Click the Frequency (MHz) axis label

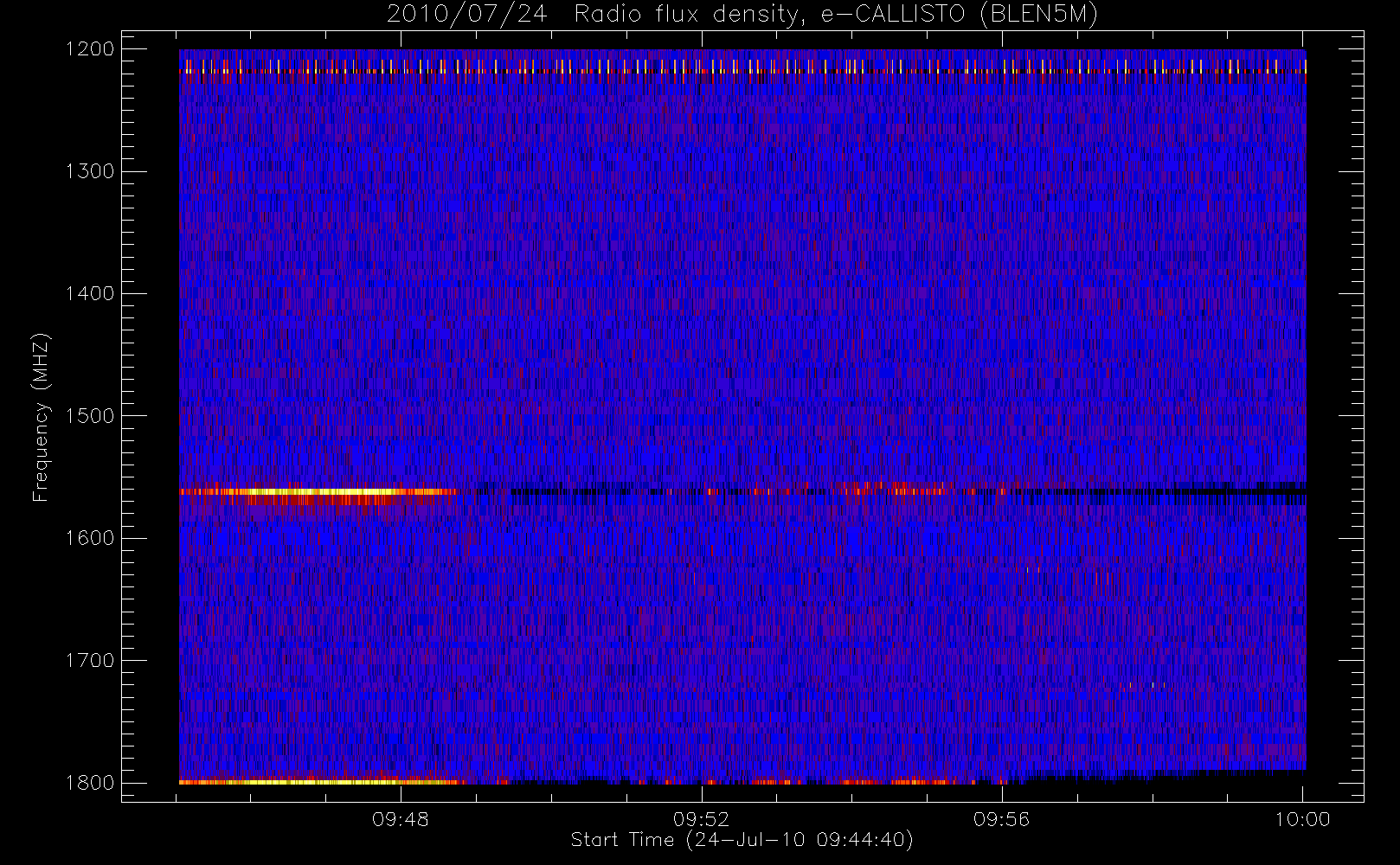click(40, 417)
